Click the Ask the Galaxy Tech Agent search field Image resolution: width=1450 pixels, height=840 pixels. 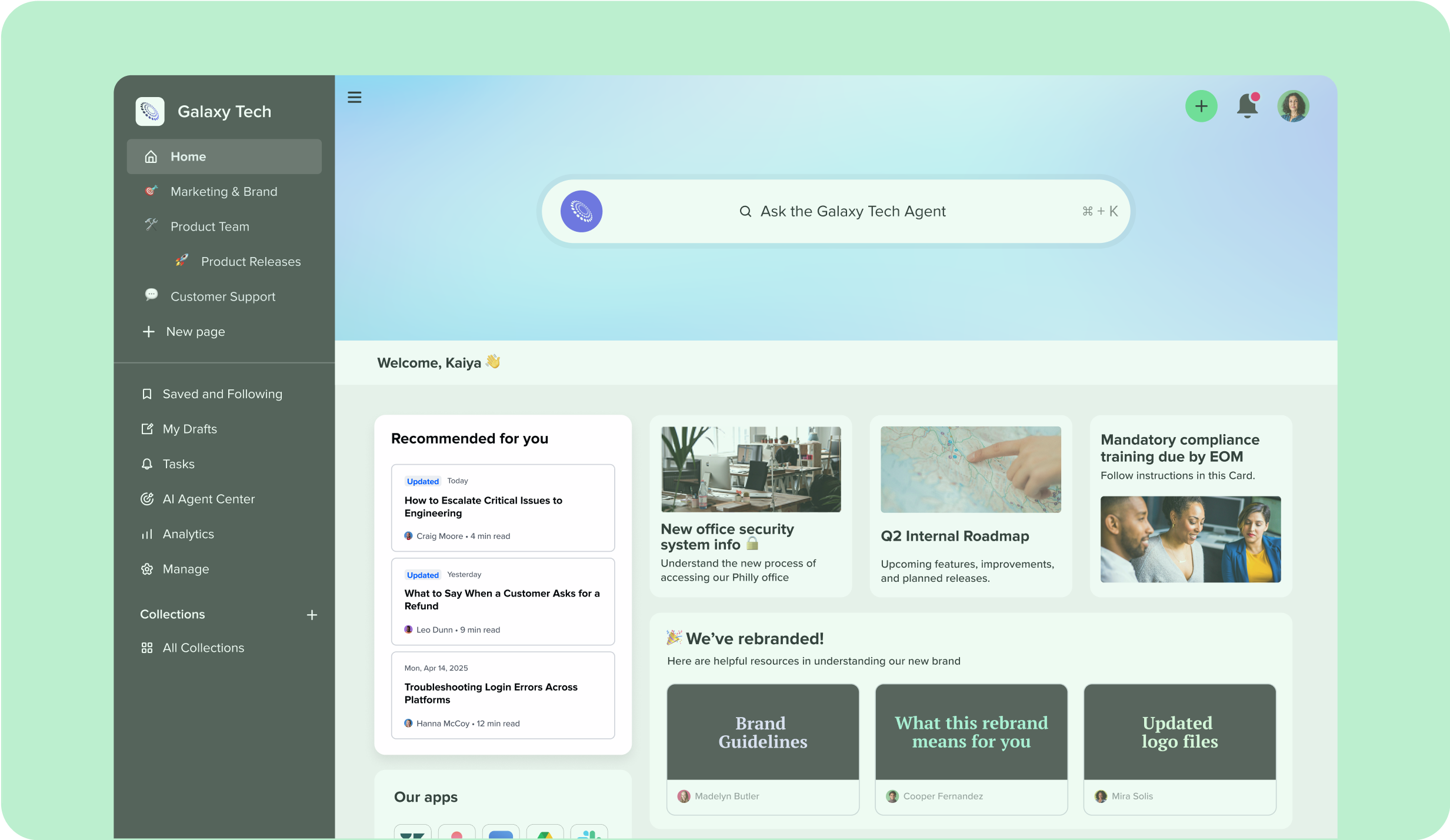pos(852,211)
